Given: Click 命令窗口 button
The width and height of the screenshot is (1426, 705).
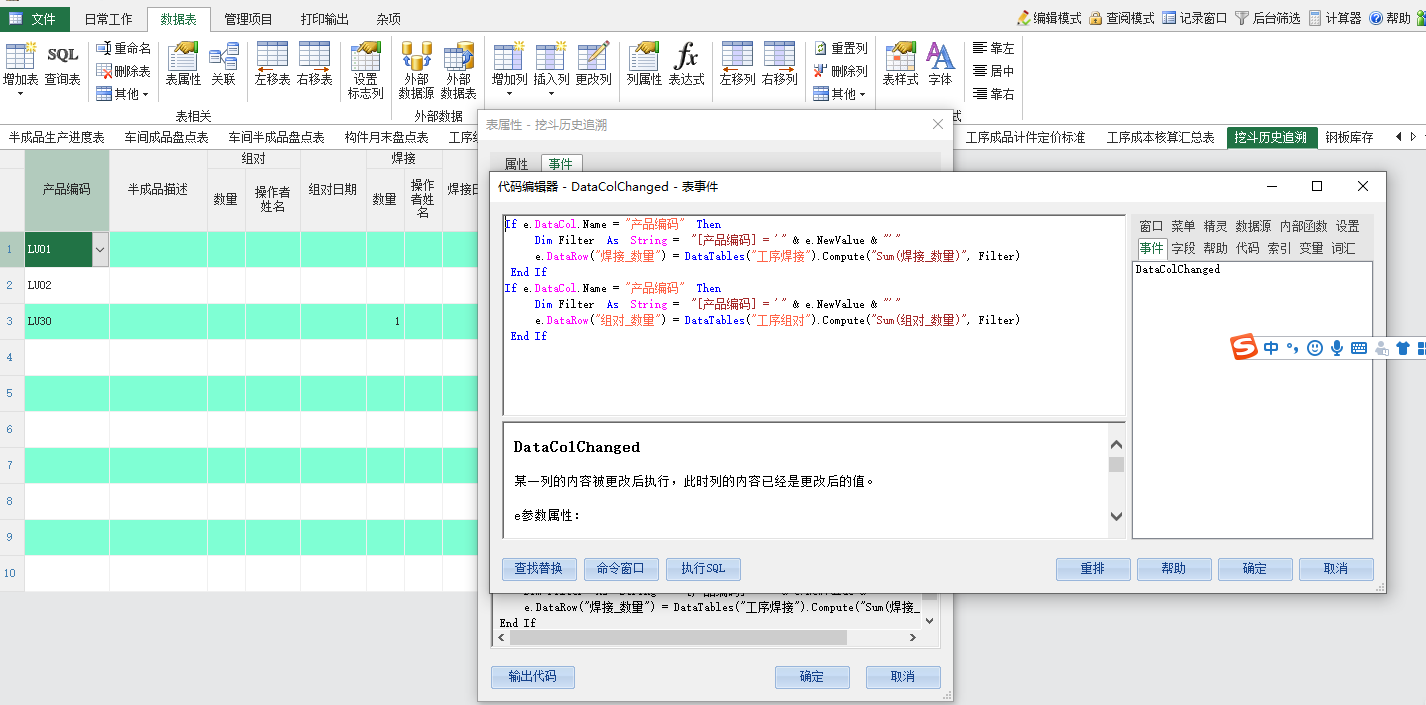Looking at the screenshot, I should 621,569.
